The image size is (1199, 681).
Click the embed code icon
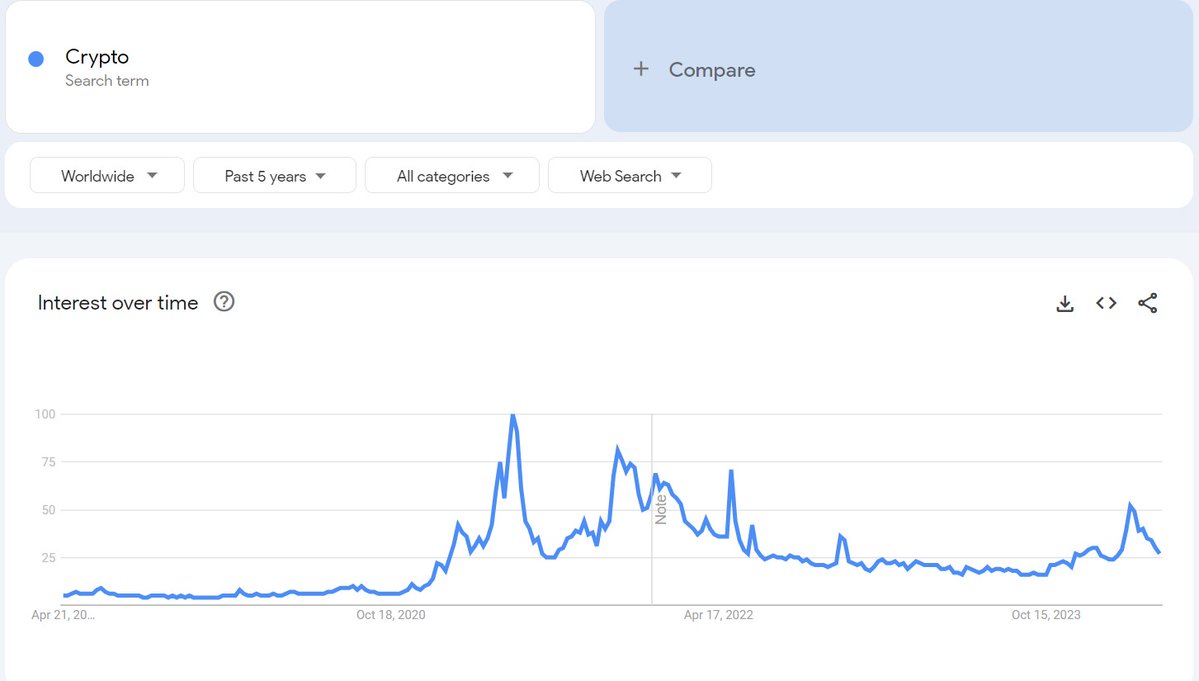1106,303
